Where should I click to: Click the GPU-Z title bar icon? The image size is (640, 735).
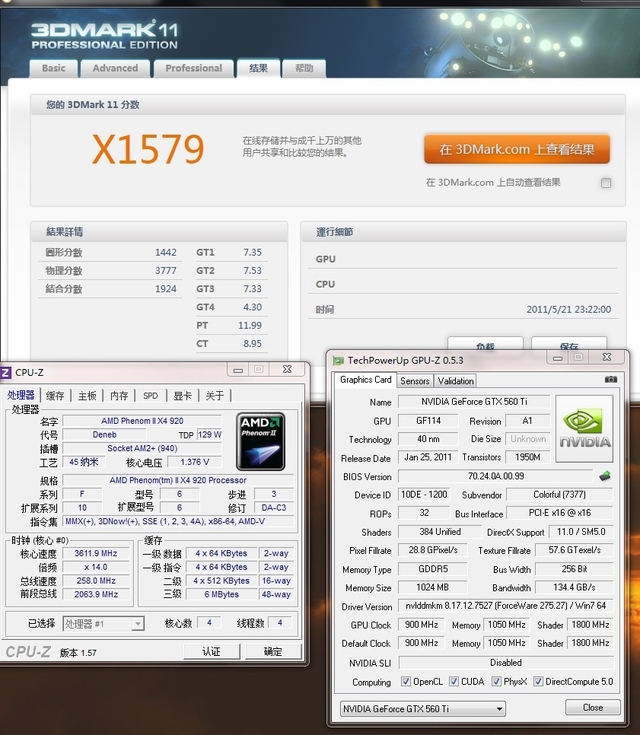pos(338,360)
